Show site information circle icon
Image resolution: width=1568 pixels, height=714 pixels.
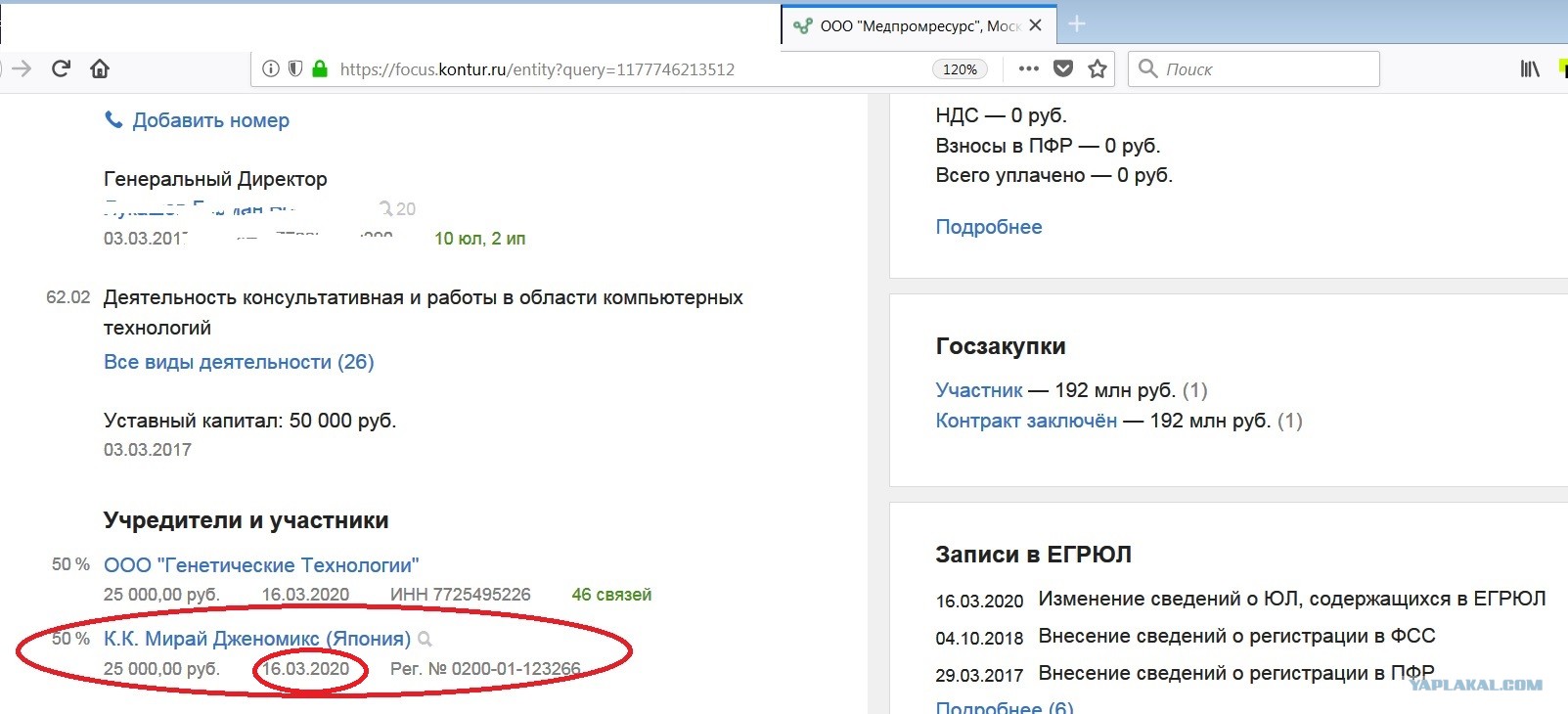(x=271, y=68)
